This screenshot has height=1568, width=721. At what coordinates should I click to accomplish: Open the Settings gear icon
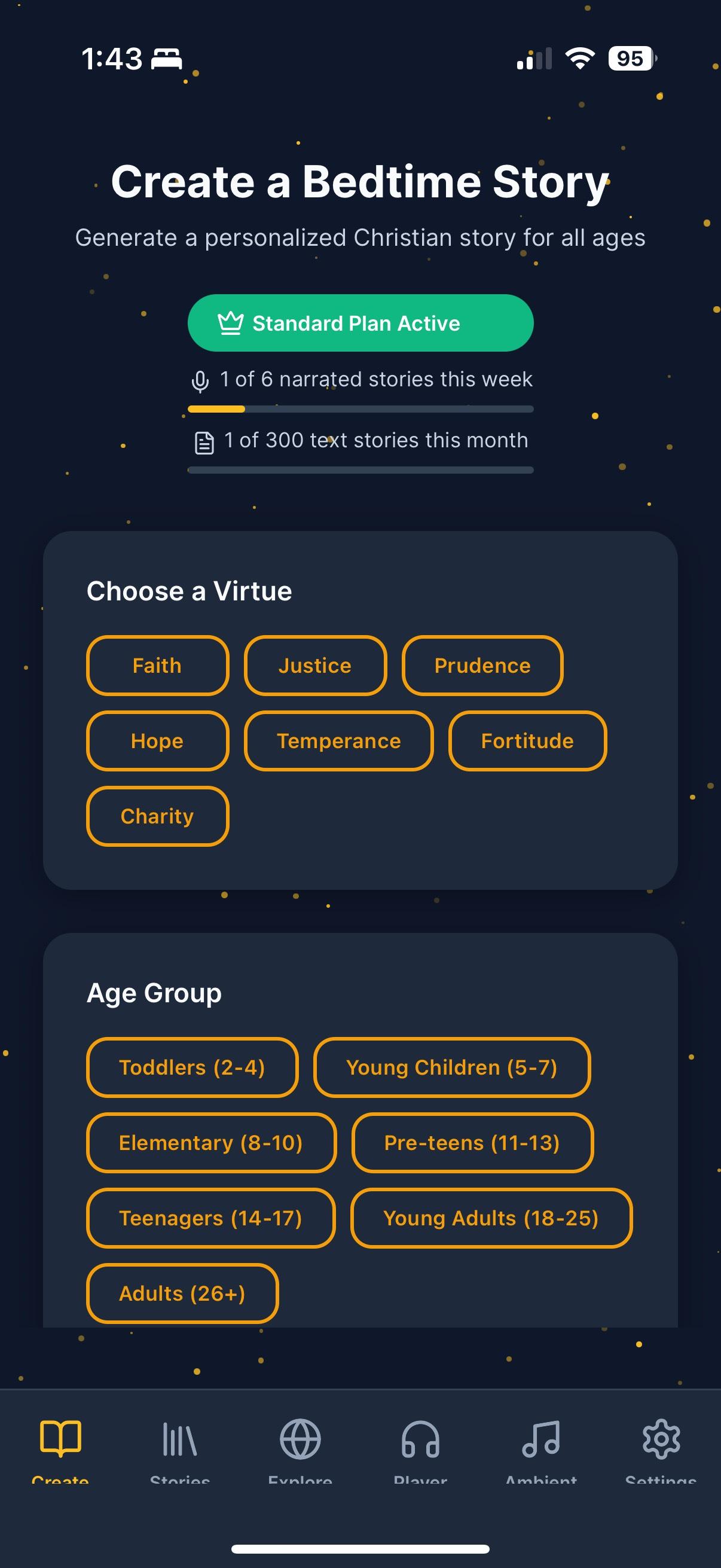[x=661, y=1439]
